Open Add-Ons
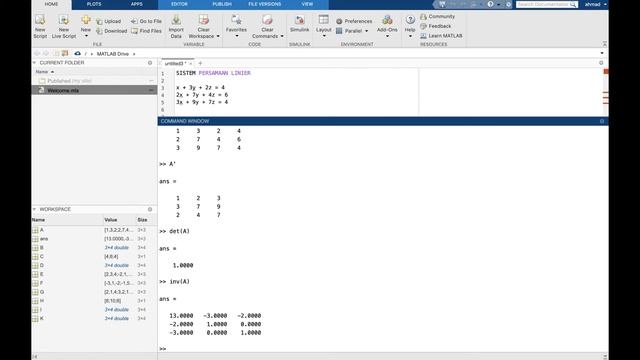The image size is (640, 360). click(387, 27)
